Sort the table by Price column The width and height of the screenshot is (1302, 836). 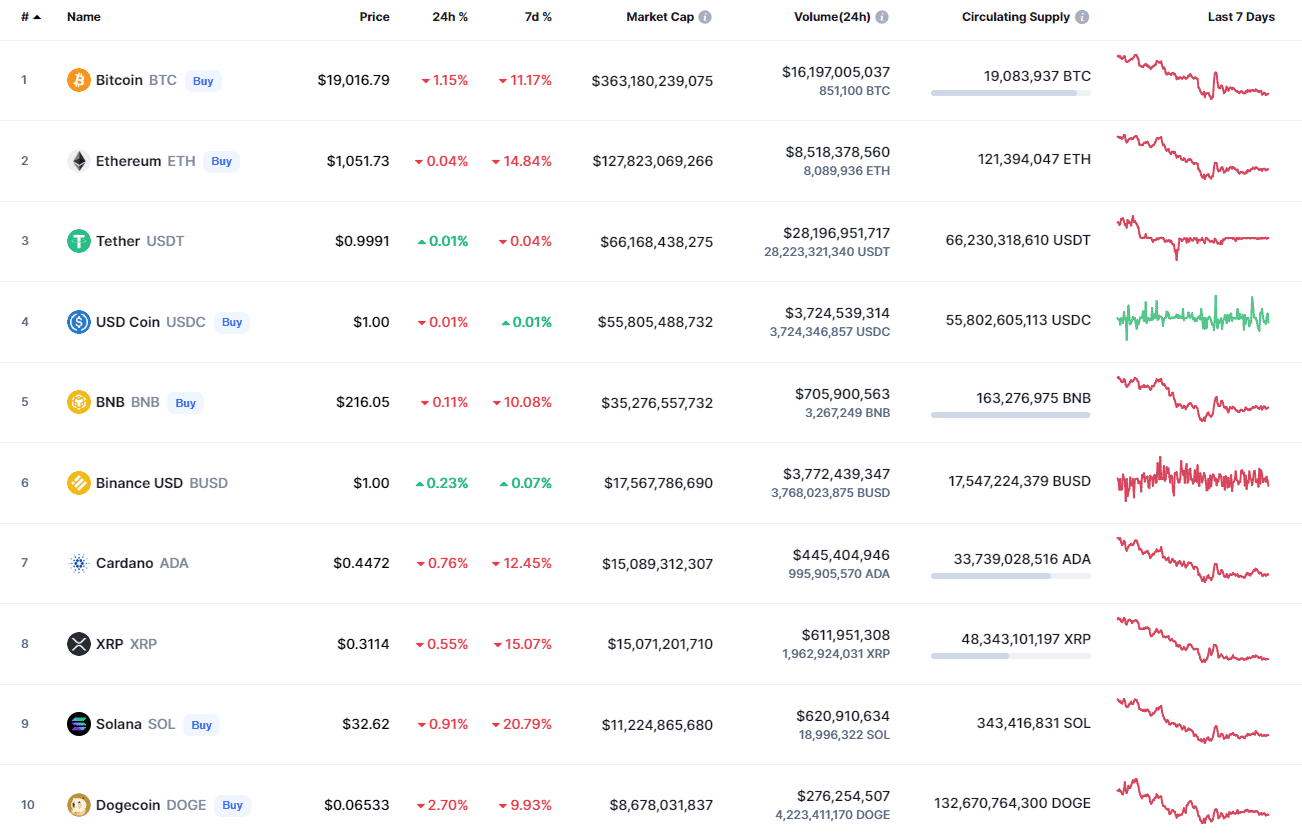(374, 16)
